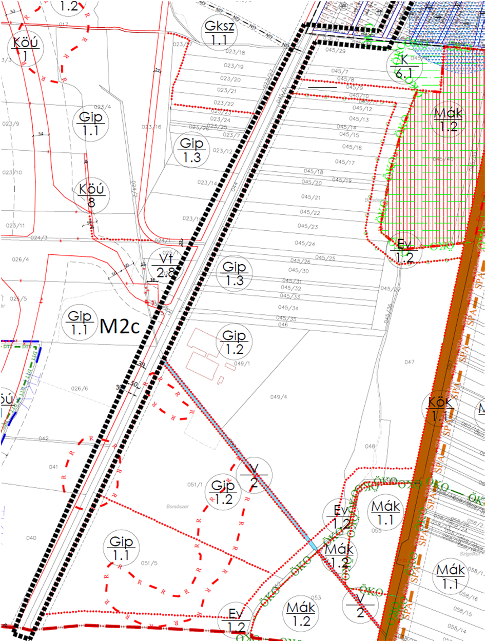Click parcel number 023/9
This screenshot has height=642, width=486.
(10, 124)
